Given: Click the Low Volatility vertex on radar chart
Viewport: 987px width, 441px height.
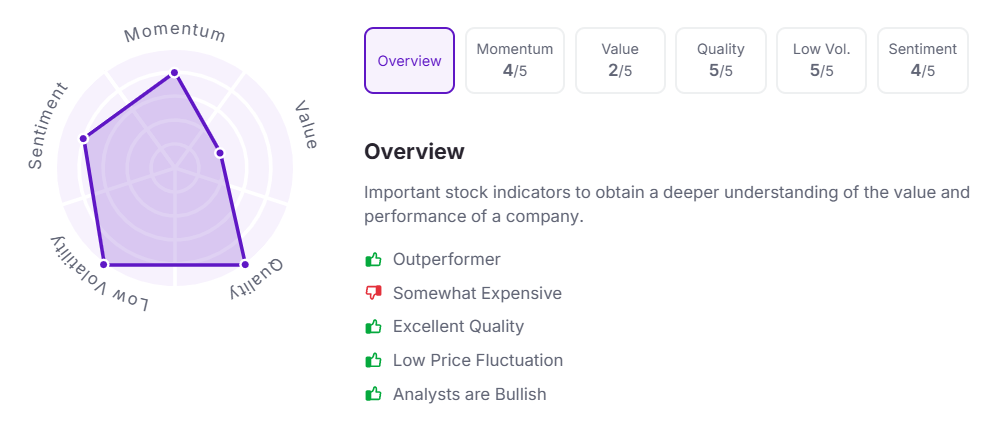Looking at the screenshot, I should coord(105,265).
